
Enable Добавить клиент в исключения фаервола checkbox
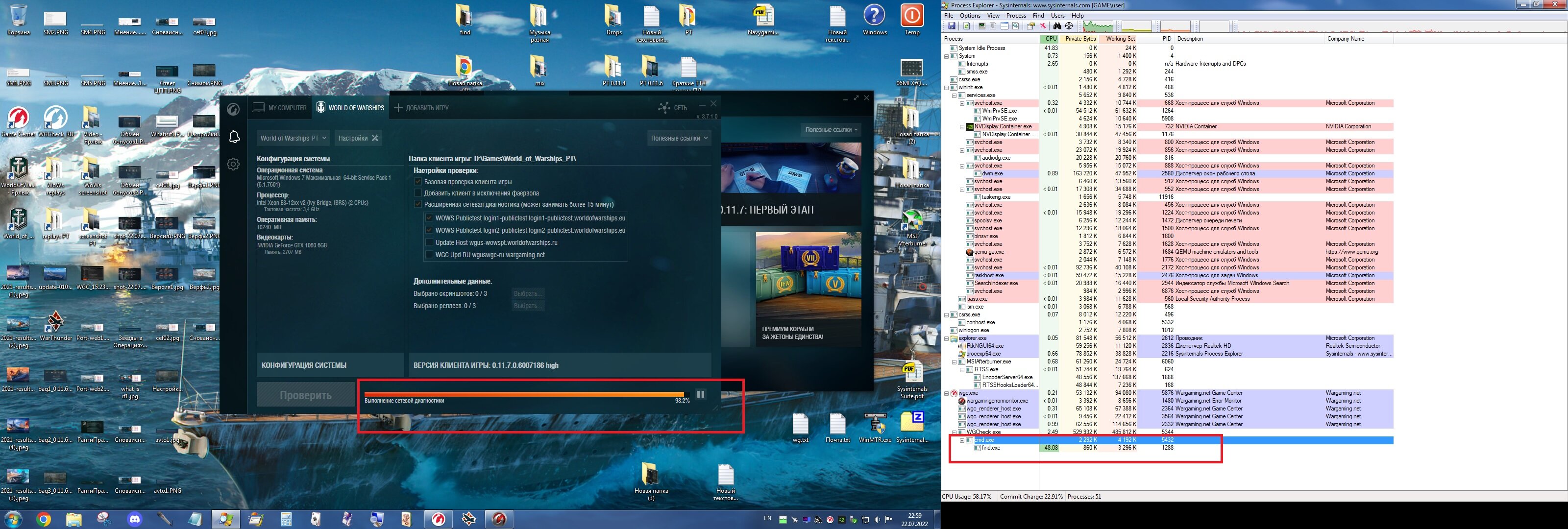pos(418,193)
